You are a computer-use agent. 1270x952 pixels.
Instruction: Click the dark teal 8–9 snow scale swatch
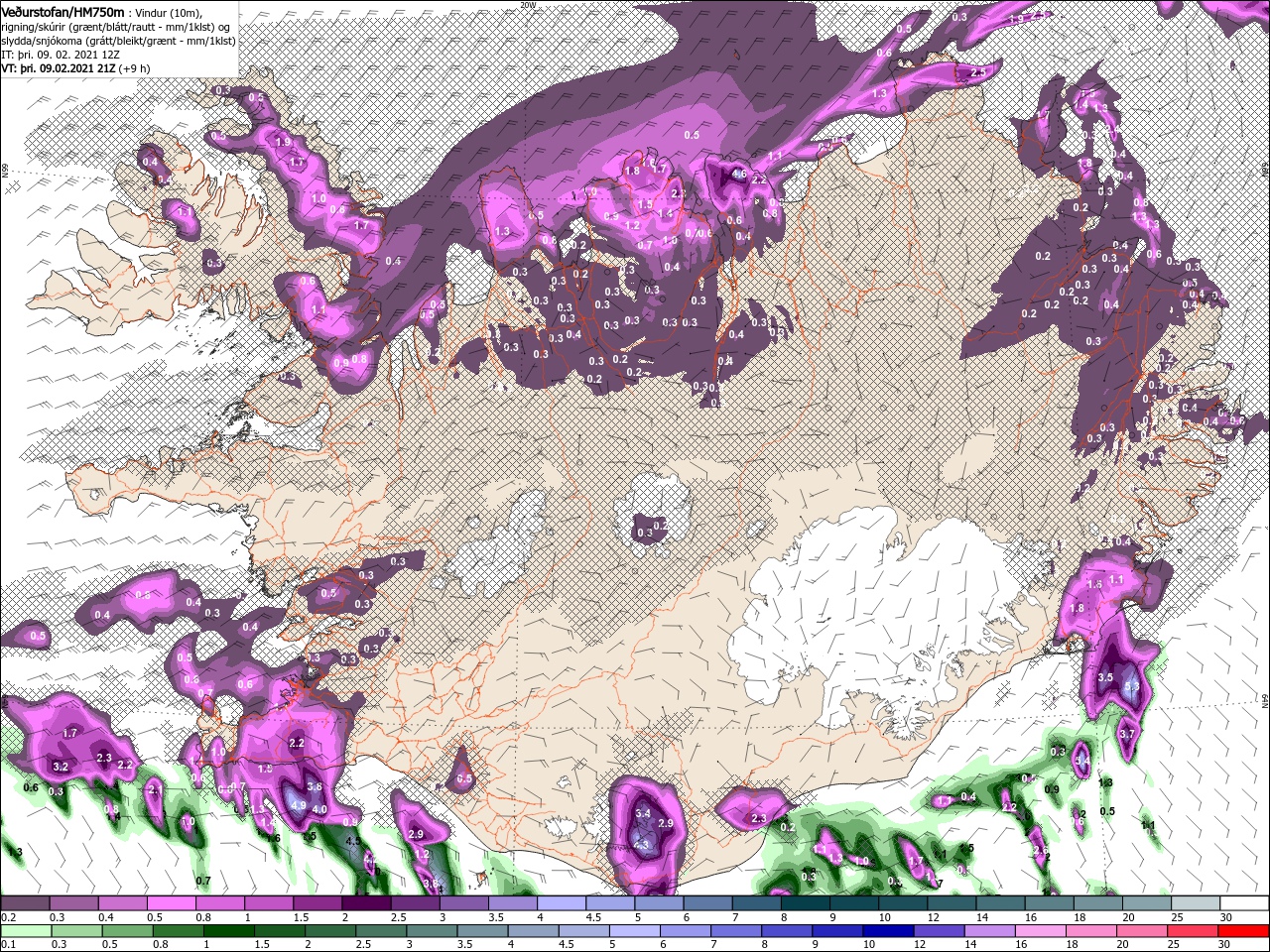point(805,903)
